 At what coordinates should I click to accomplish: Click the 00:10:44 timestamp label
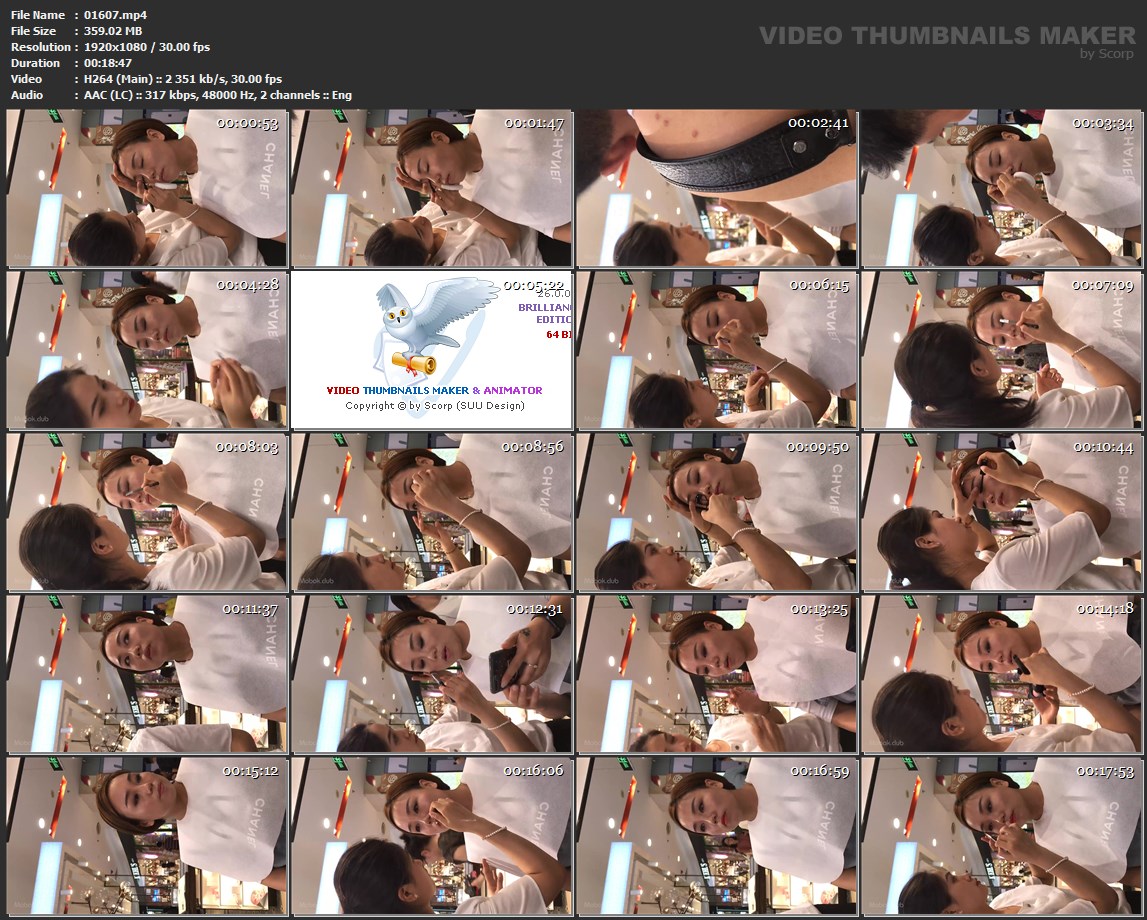[x=1105, y=447]
